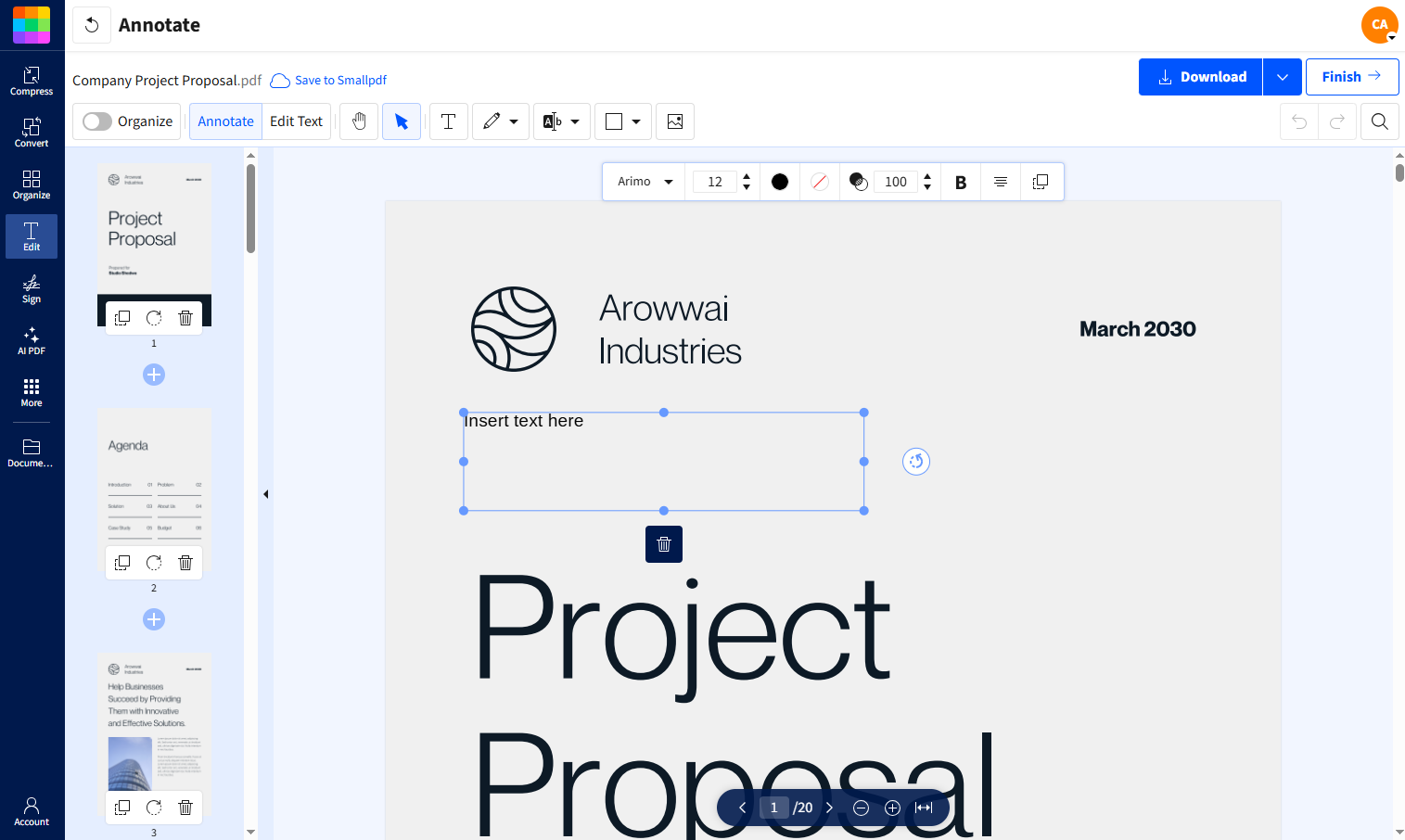The width and height of the screenshot is (1405, 840).
Task: Toggle bold text formatting
Action: tap(961, 182)
